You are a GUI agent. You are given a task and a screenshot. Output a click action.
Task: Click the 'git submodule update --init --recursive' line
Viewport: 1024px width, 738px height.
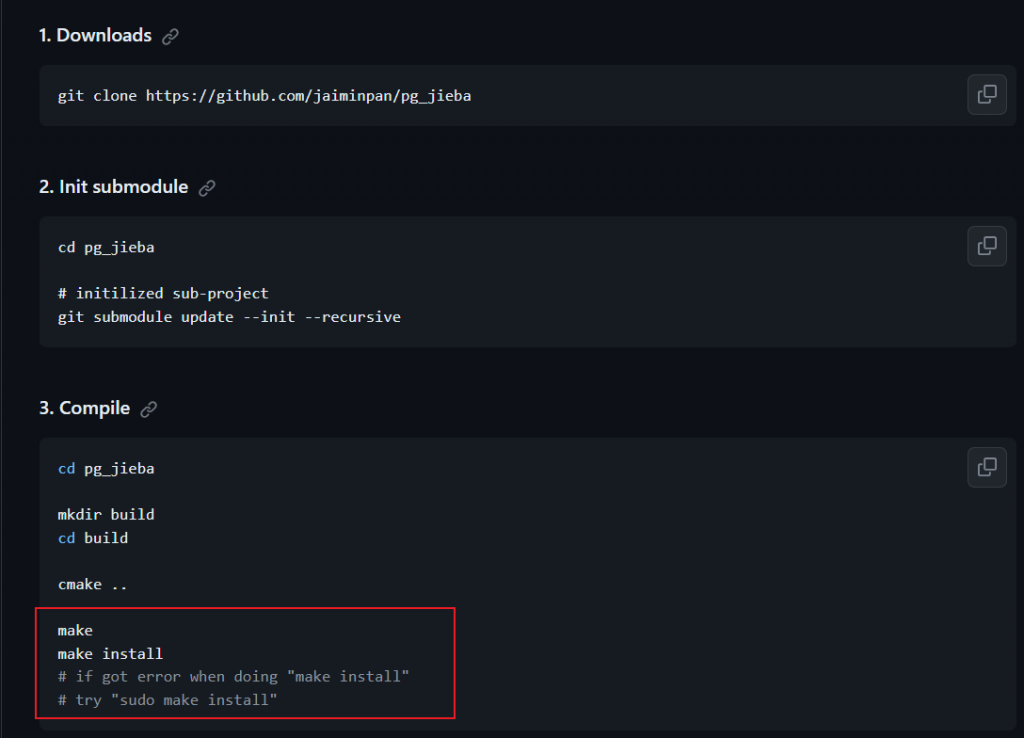point(229,317)
